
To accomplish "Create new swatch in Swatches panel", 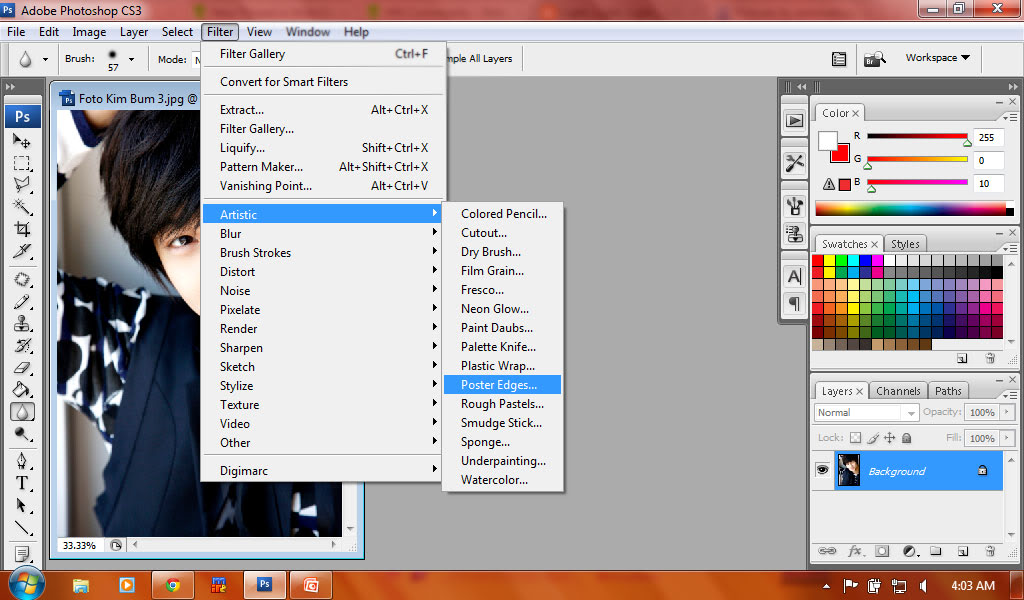I will pyautogui.click(x=962, y=358).
